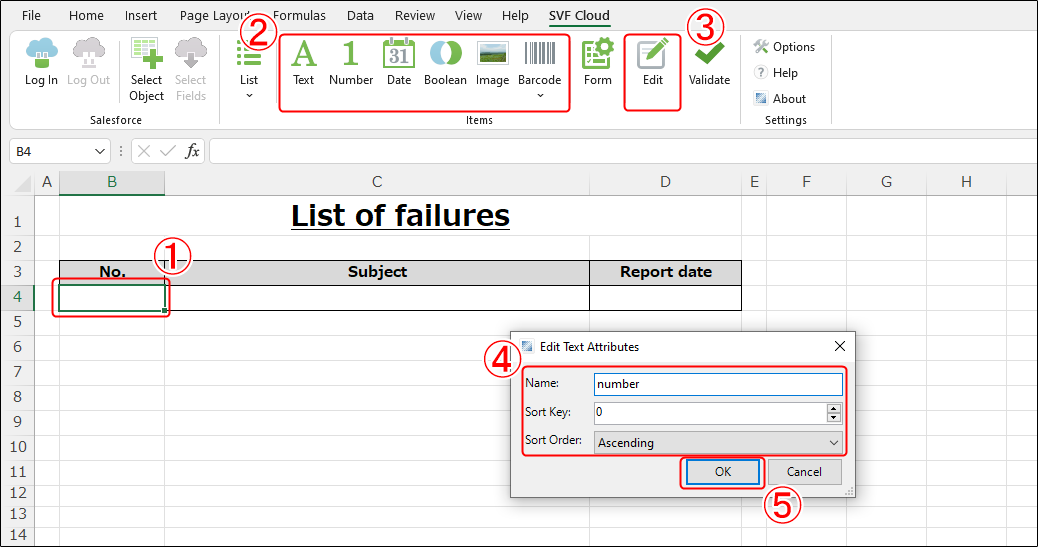1038x547 pixels.
Task: Click the Barcode item icon
Action: 540,53
